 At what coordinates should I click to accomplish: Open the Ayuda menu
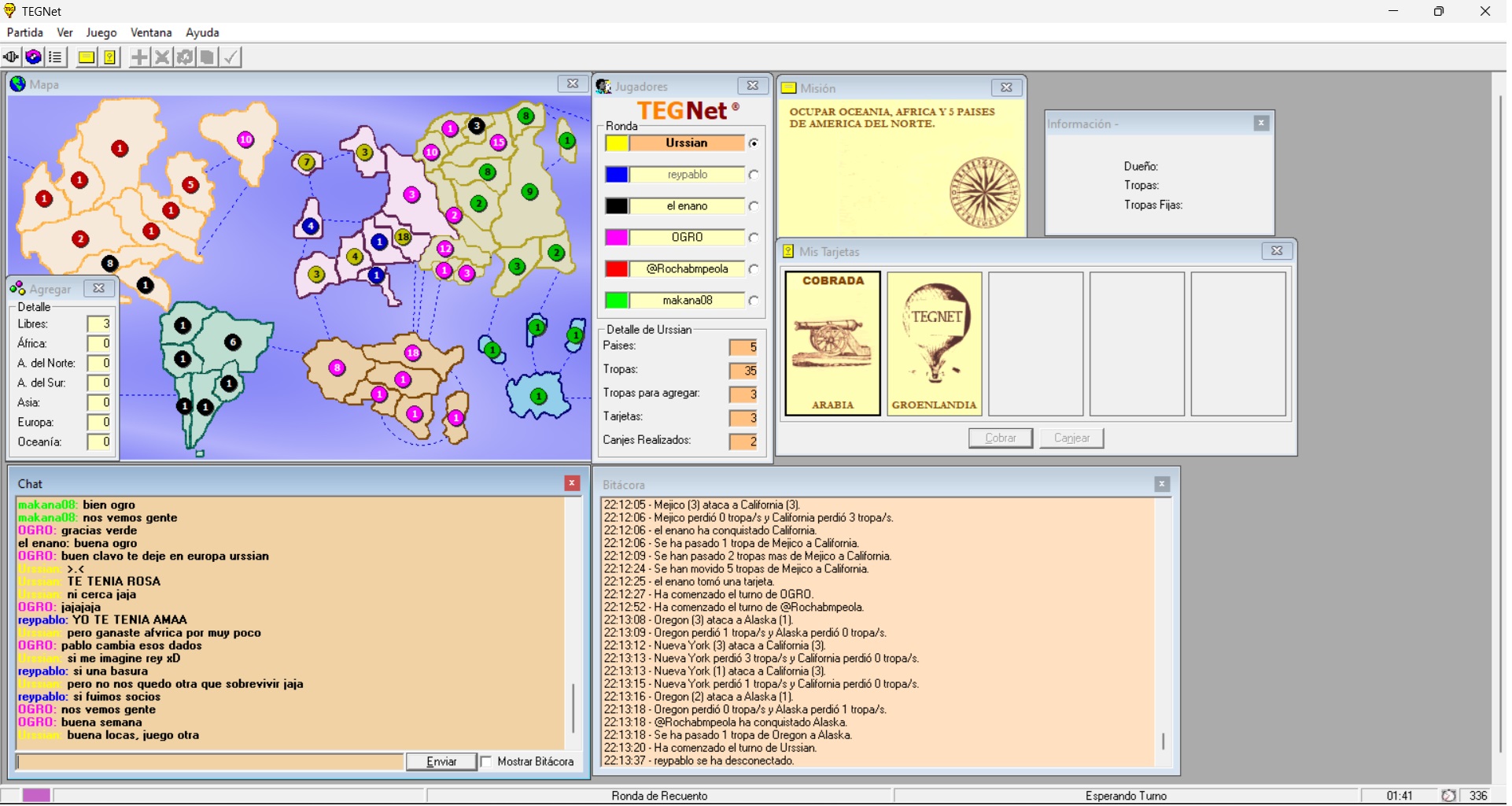pyautogui.click(x=202, y=32)
